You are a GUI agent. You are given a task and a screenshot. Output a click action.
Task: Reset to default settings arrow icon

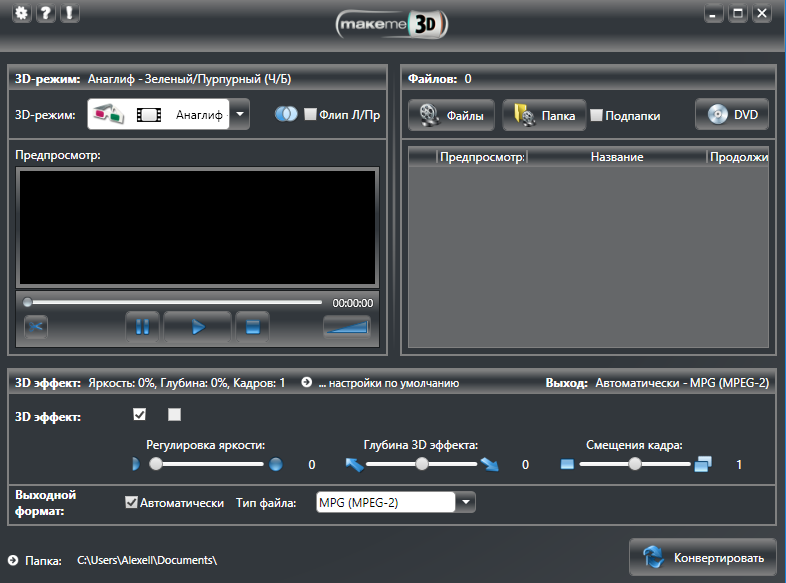click(307, 383)
